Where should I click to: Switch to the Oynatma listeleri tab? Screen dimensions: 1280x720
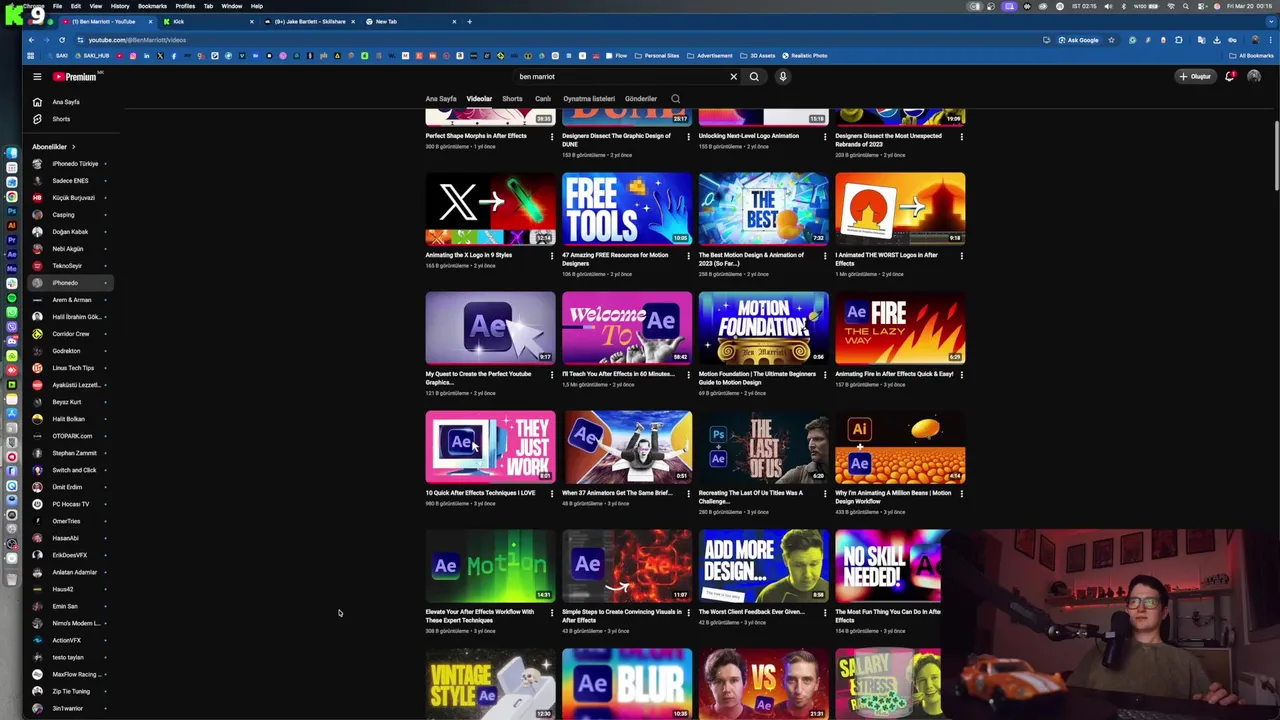point(589,99)
